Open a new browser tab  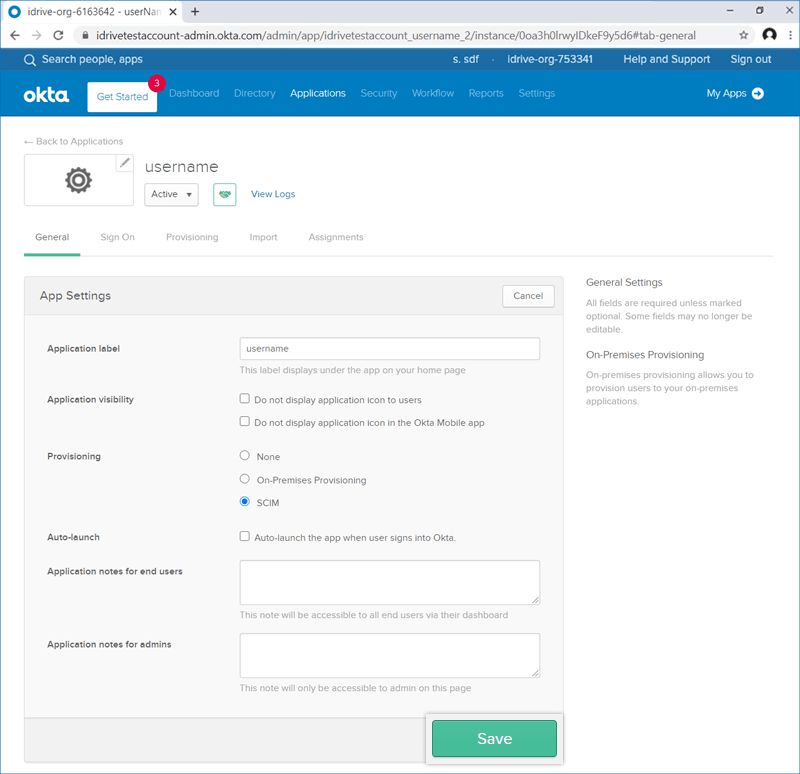[195, 12]
